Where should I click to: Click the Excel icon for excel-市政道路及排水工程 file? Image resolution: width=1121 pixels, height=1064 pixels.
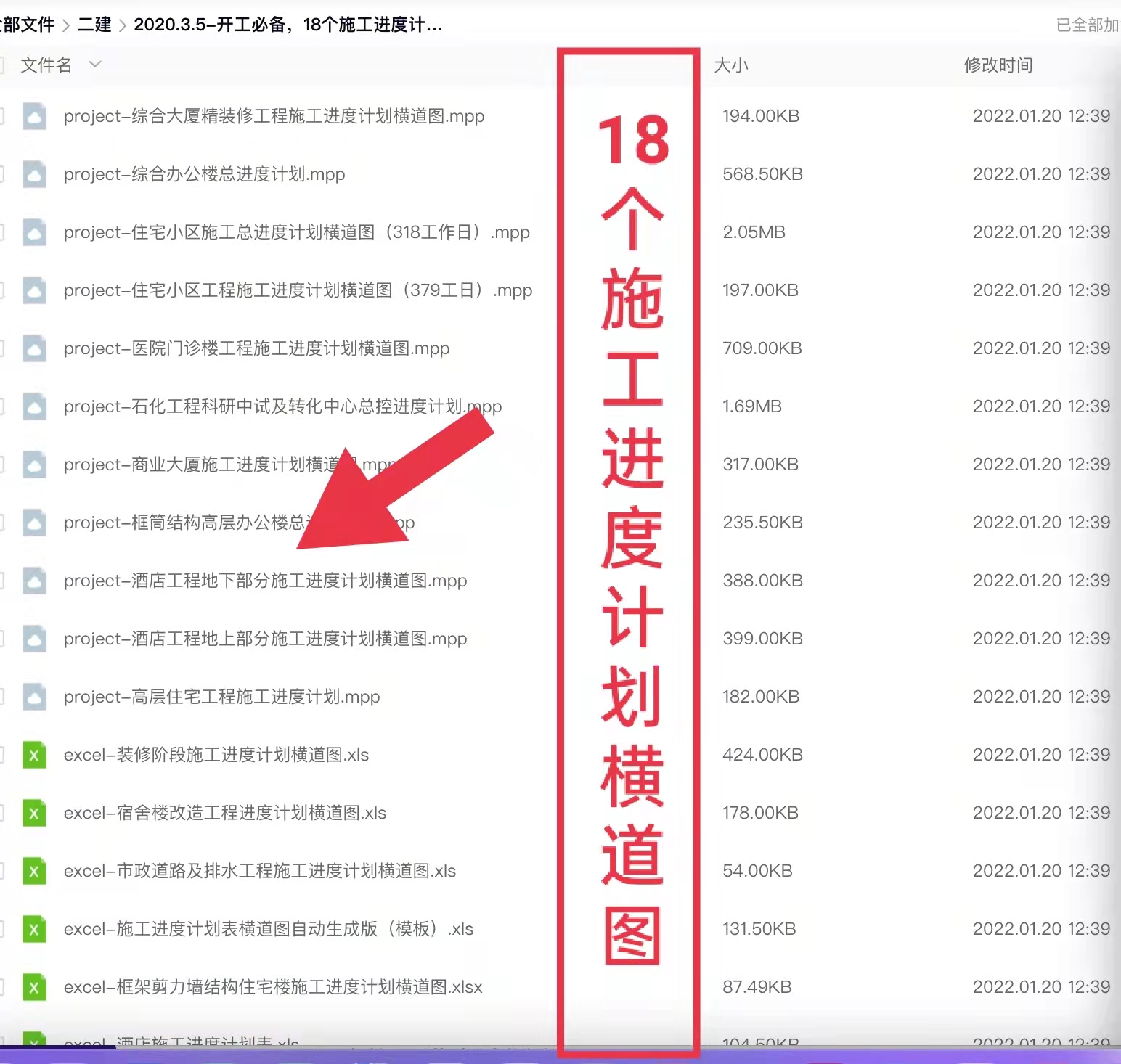click(x=34, y=871)
